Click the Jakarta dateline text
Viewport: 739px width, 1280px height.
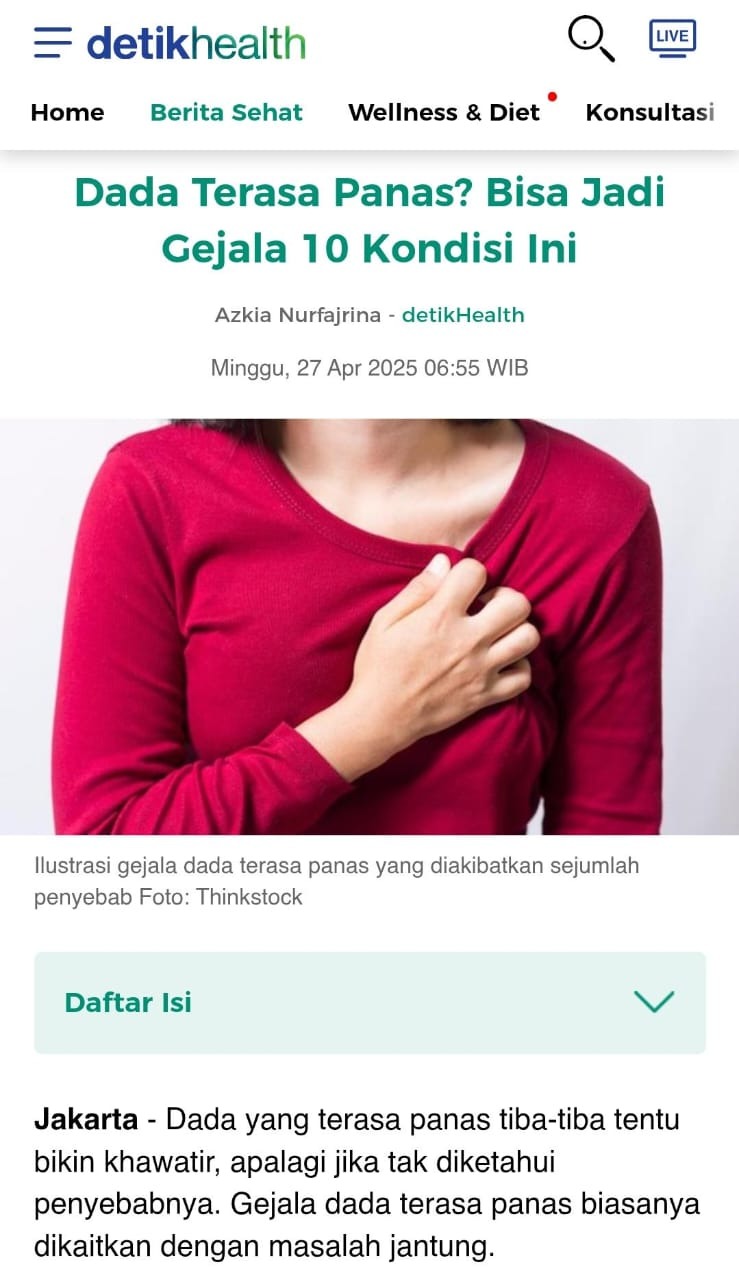tap(86, 1118)
